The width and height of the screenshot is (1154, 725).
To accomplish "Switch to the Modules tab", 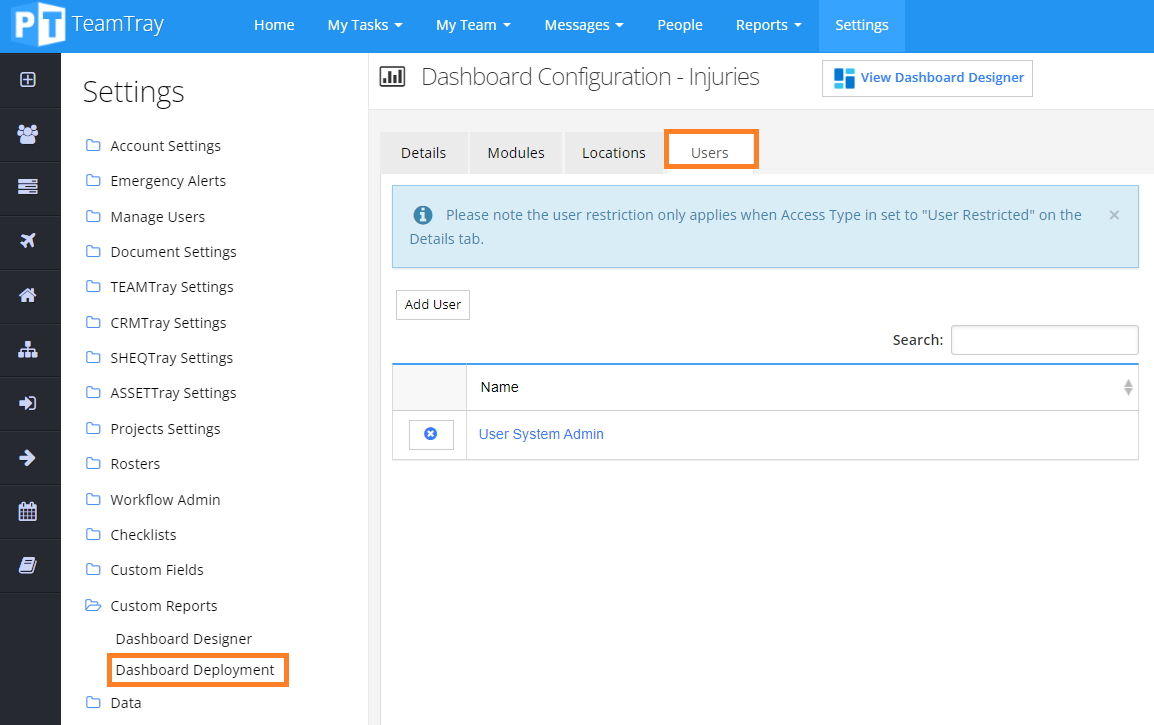I will tap(515, 152).
